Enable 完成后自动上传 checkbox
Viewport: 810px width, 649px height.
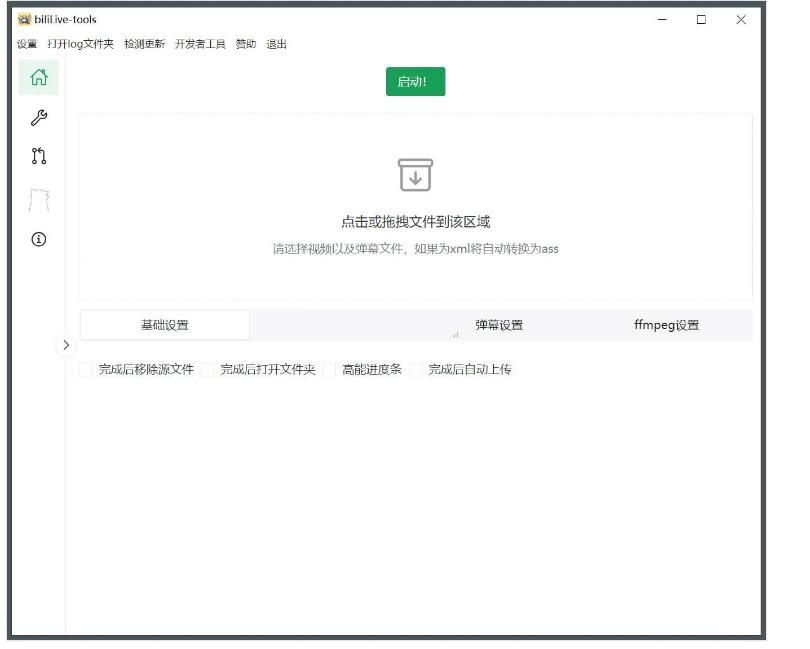click(x=417, y=370)
